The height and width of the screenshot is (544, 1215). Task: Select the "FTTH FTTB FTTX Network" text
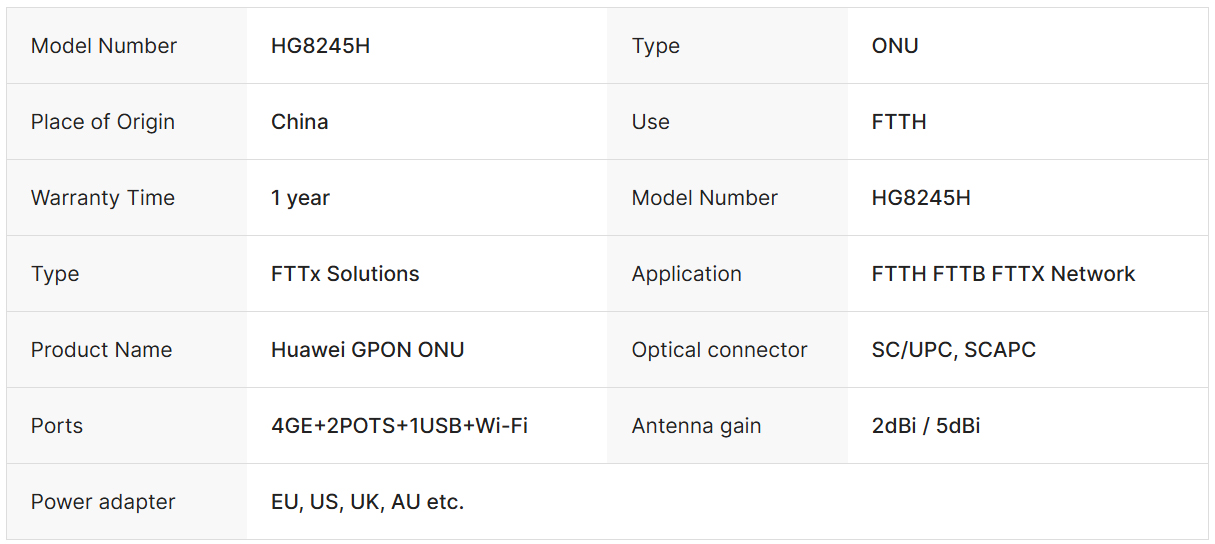1003,274
